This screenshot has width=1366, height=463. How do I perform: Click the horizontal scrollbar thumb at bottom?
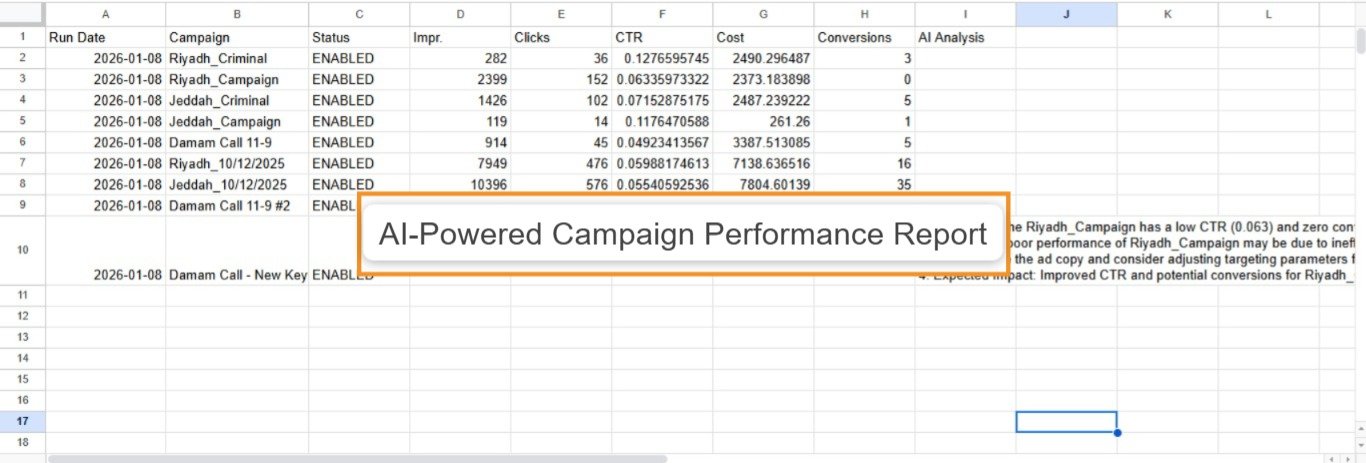point(356,458)
